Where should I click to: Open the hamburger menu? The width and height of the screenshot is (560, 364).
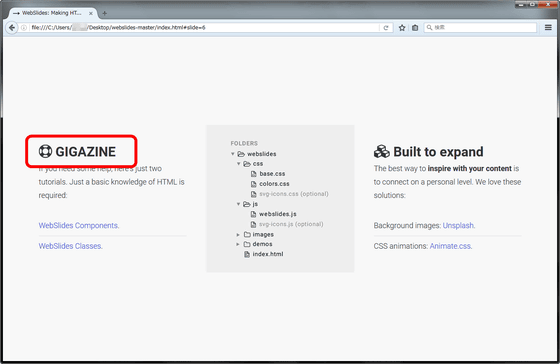pyautogui.click(x=548, y=27)
